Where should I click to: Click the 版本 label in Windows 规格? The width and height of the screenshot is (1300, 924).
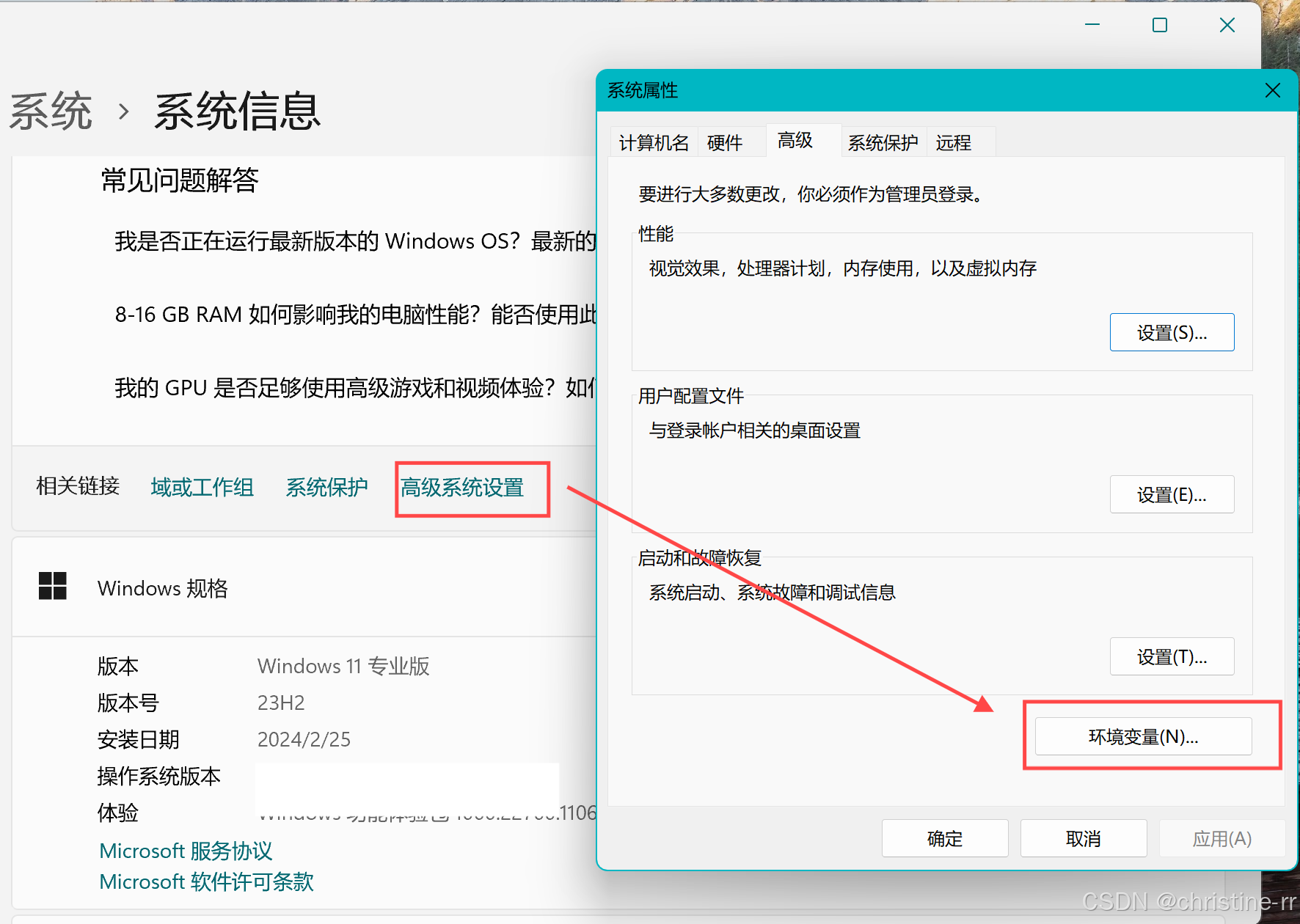(x=118, y=666)
